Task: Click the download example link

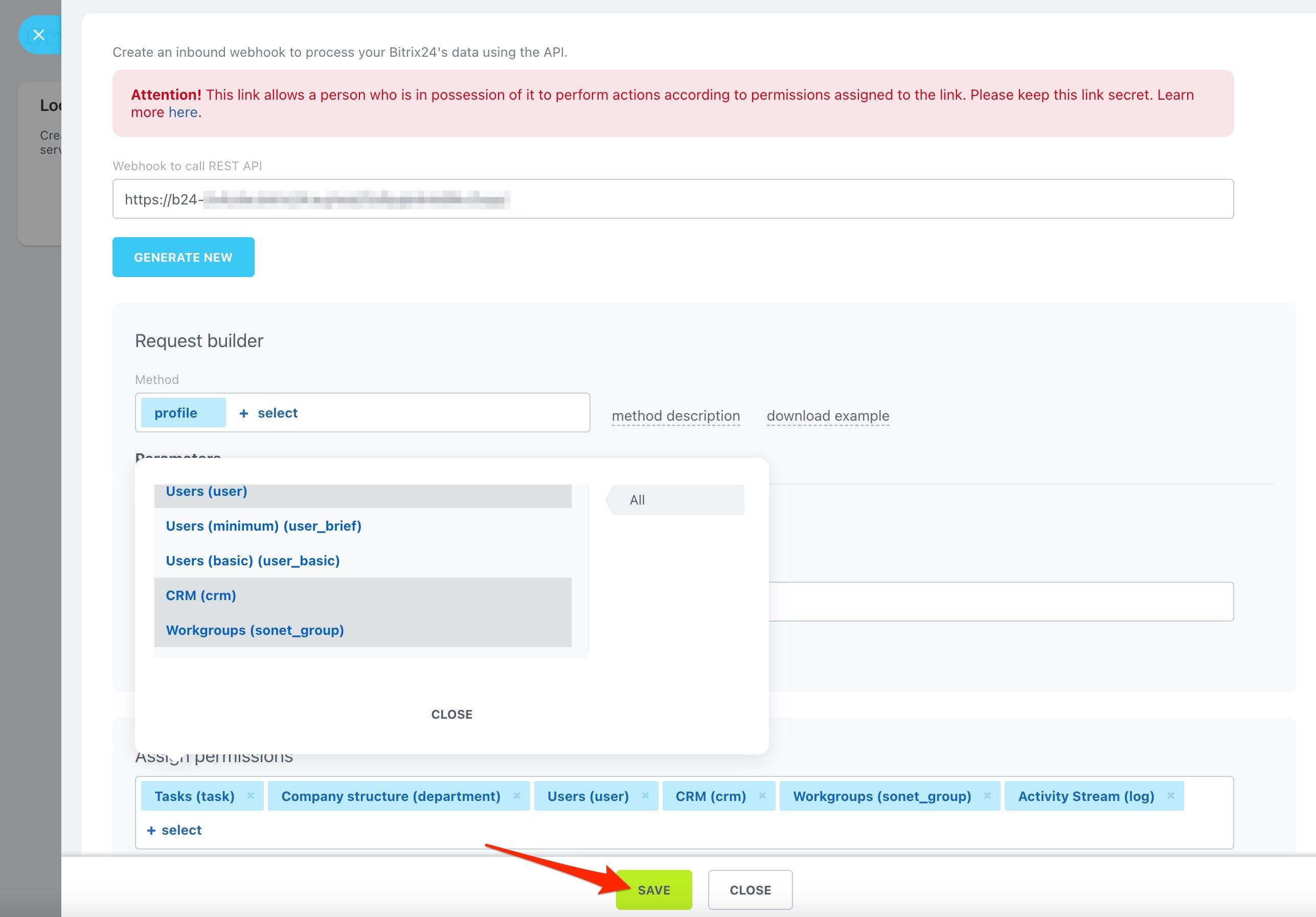Action: pyautogui.click(x=828, y=416)
